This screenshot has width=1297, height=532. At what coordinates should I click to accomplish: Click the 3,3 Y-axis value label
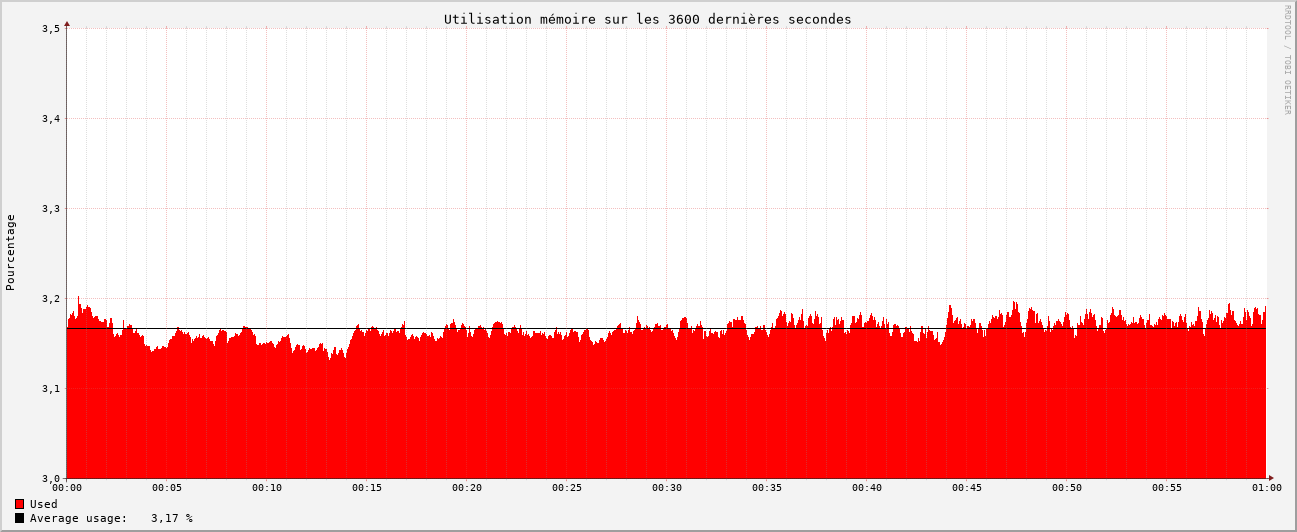coord(51,209)
